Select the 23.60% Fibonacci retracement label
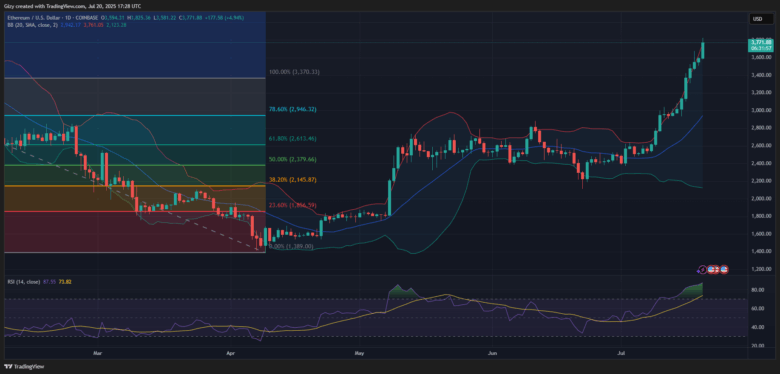The height and width of the screenshot is (374, 780). pos(293,204)
